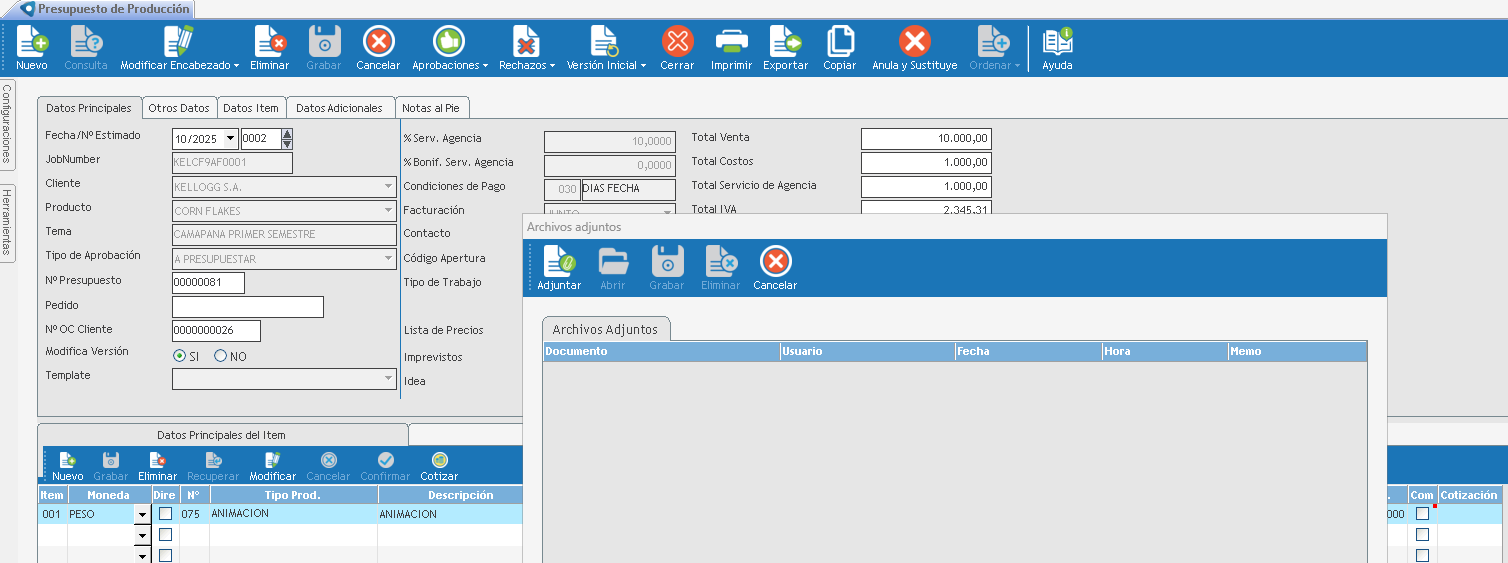The image size is (1508, 563).
Task: Open Modificar Encabezado toolbar menu
Action: point(180,48)
